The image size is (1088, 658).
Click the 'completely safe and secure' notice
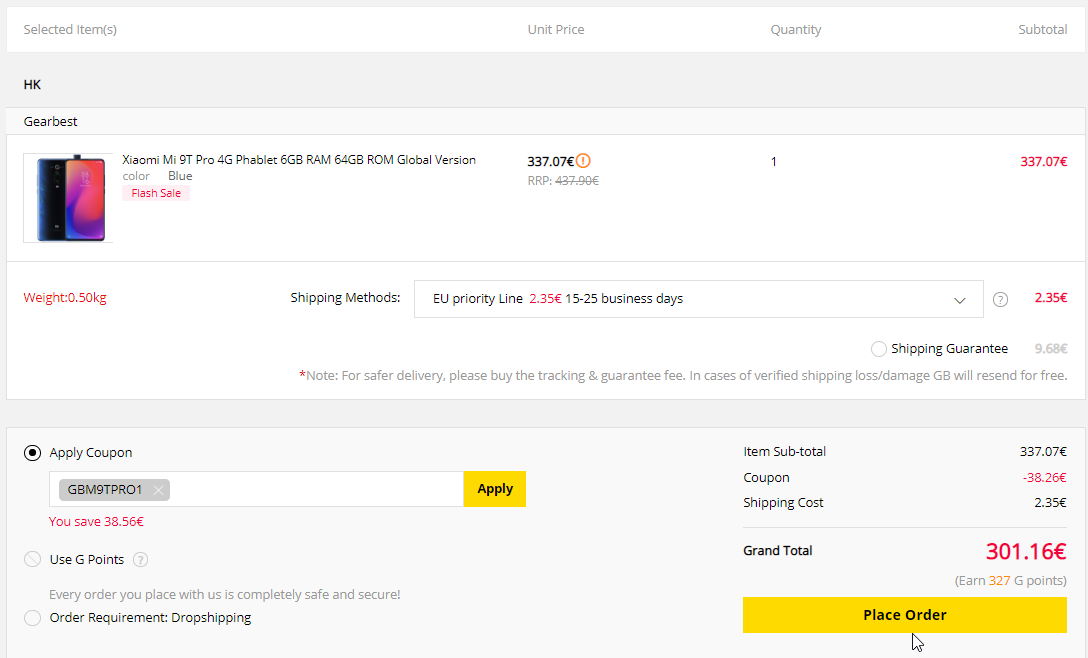pos(225,595)
